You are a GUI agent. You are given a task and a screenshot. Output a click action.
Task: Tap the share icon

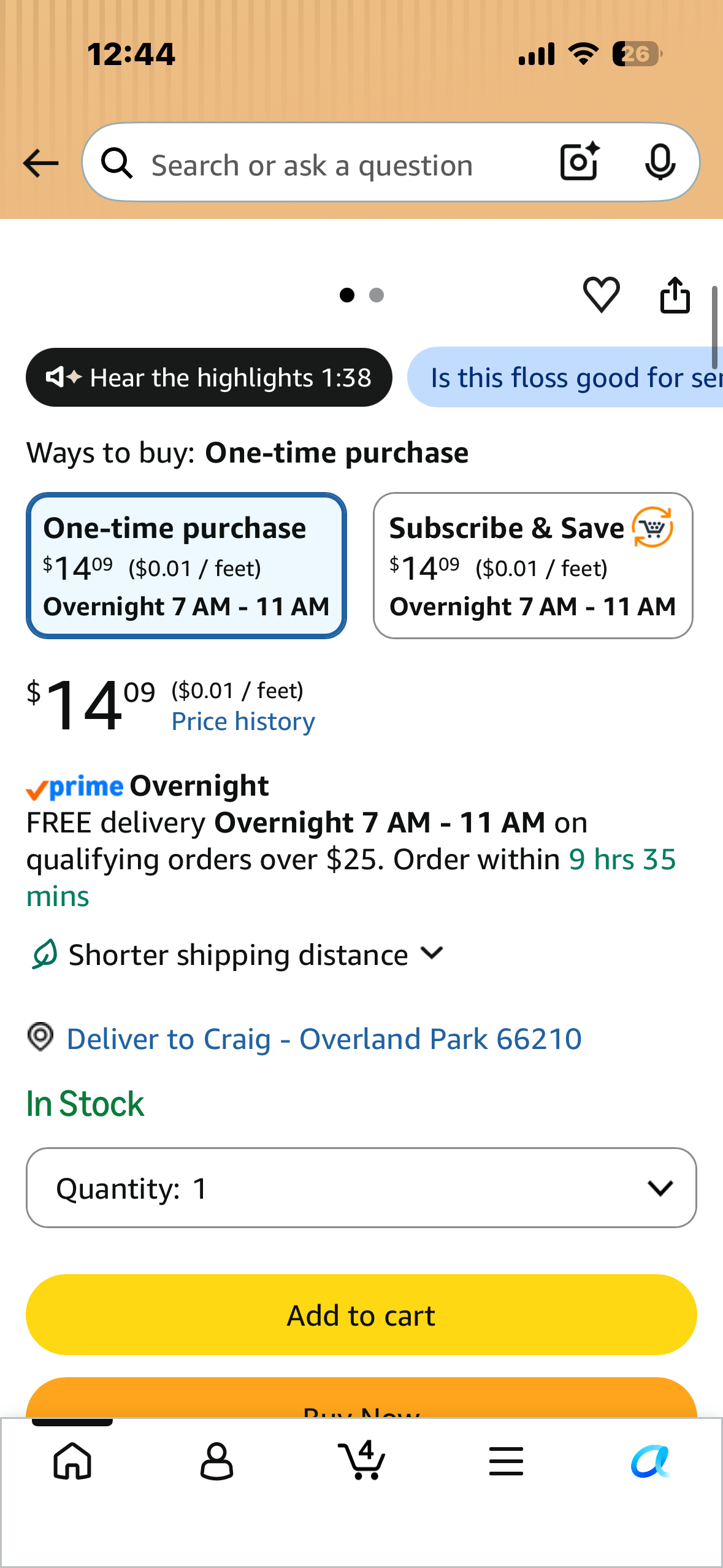675,294
